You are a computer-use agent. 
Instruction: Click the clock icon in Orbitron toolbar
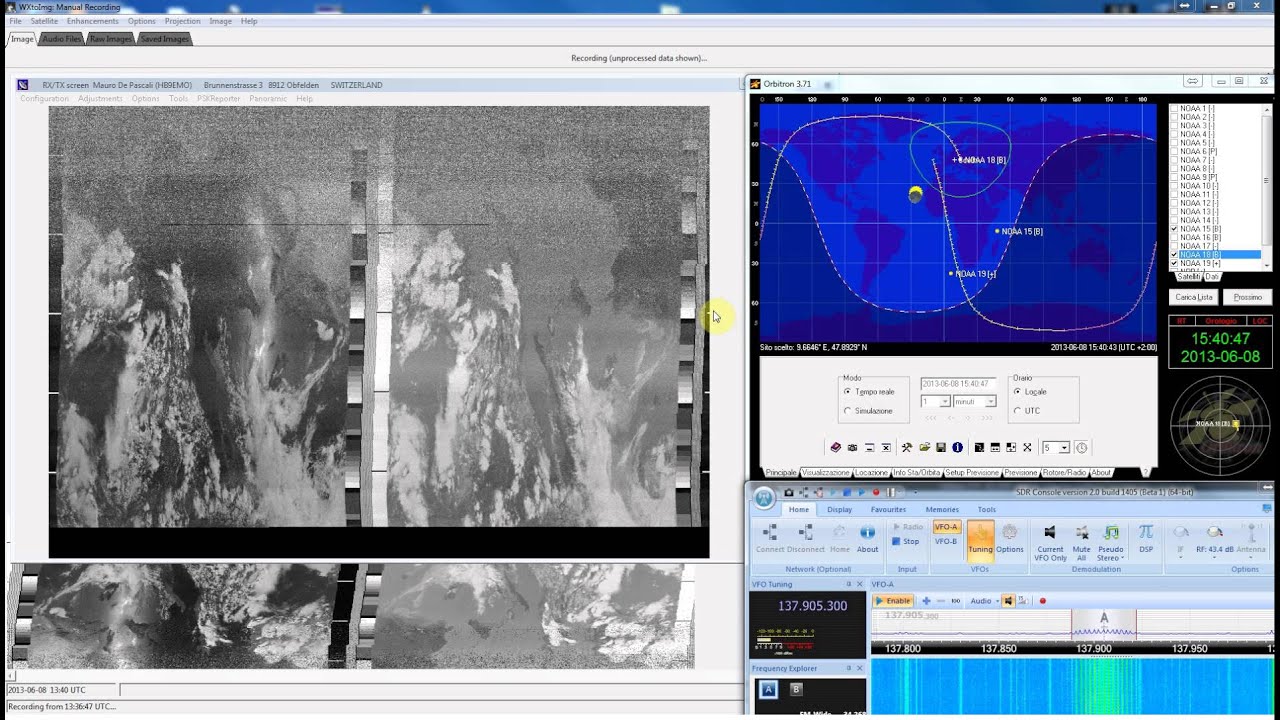pos(1082,447)
